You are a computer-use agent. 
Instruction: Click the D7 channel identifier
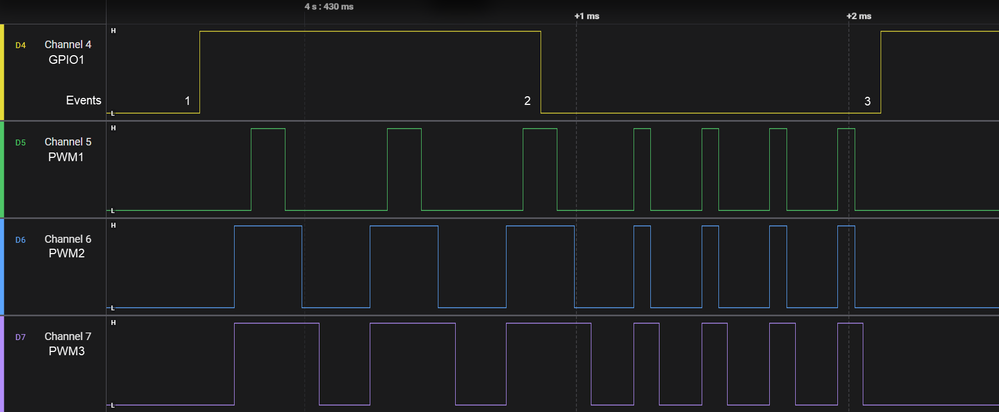tap(20, 337)
